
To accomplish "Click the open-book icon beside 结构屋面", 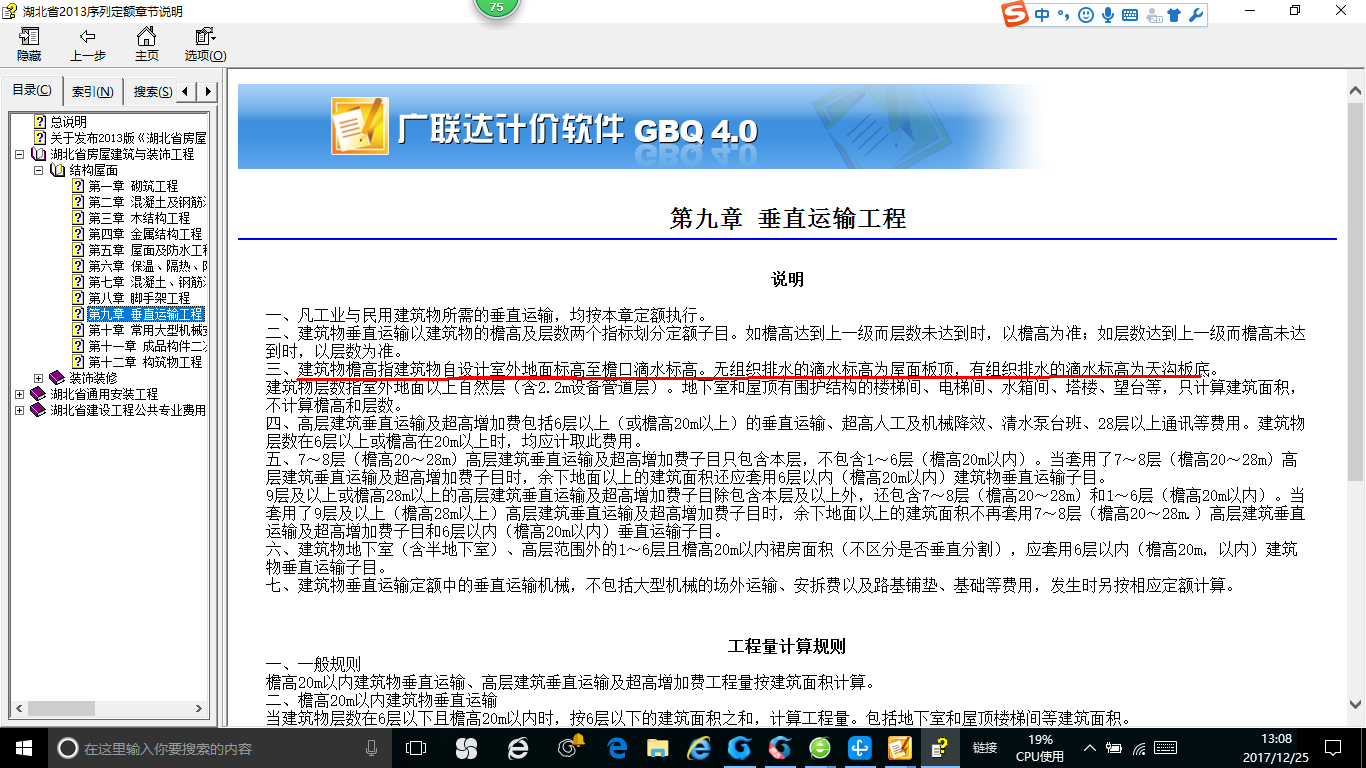I will pos(57,170).
